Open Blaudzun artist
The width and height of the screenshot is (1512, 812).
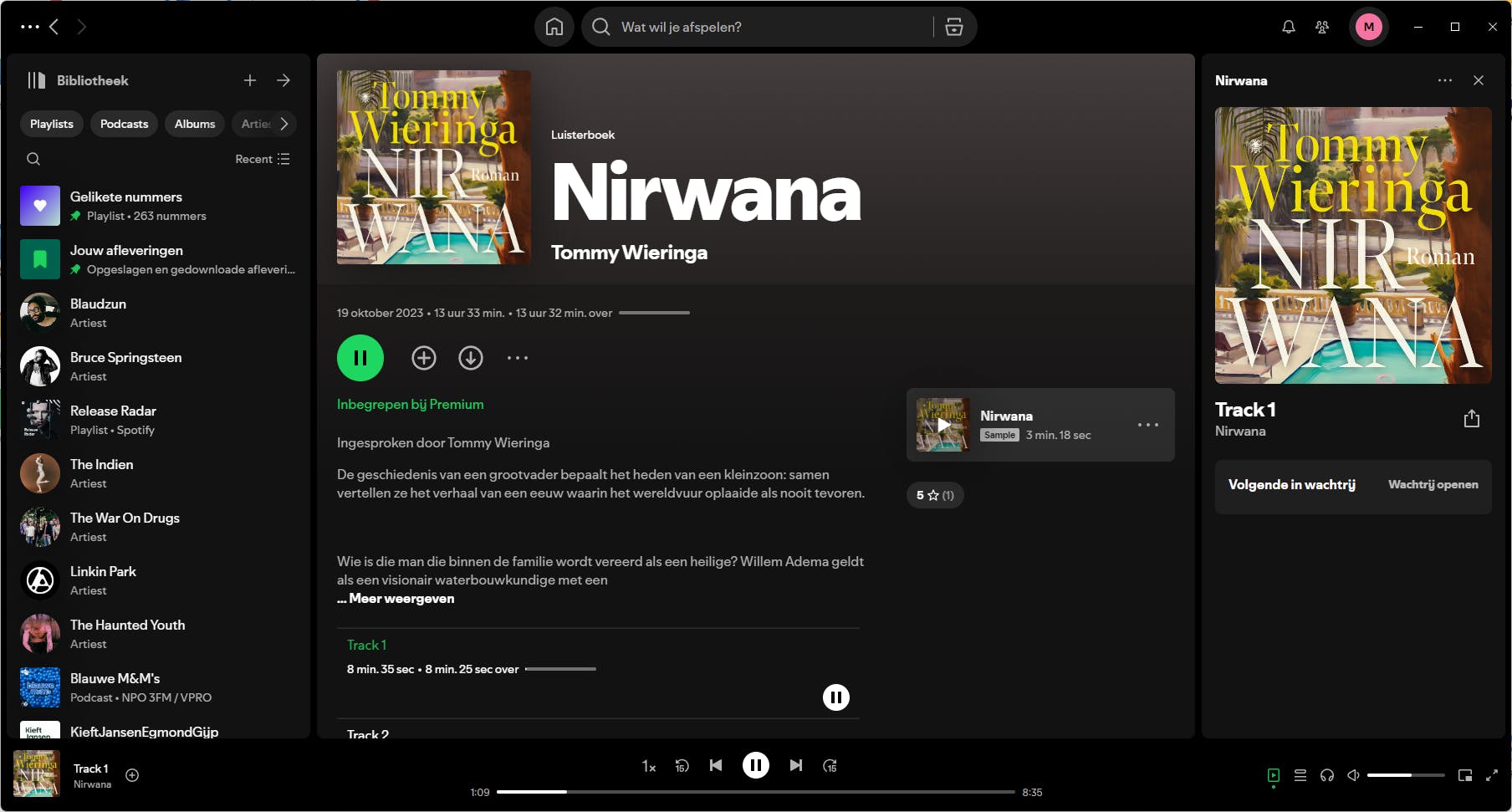(159, 313)
